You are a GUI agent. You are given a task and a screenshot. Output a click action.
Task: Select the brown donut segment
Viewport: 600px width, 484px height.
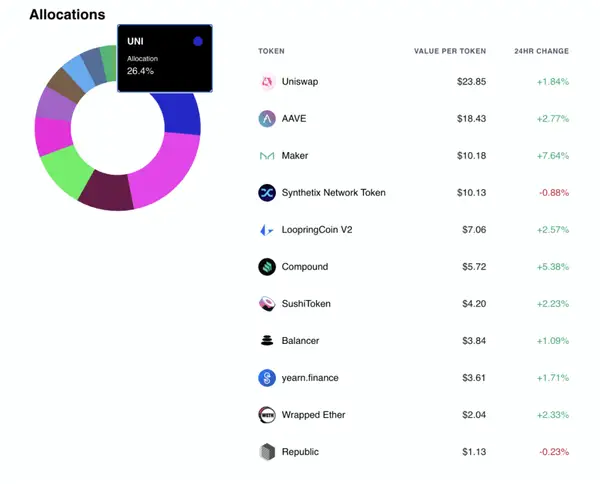(66, 85)
